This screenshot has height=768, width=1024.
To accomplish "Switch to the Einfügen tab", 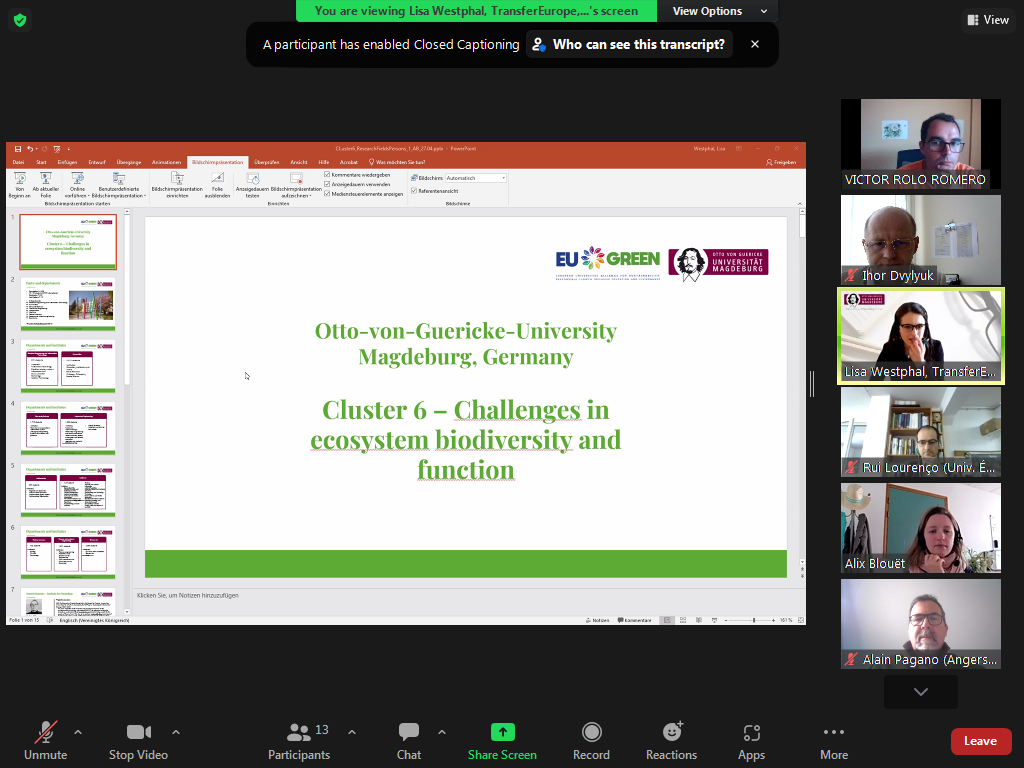I will click(x=67, y=162).
